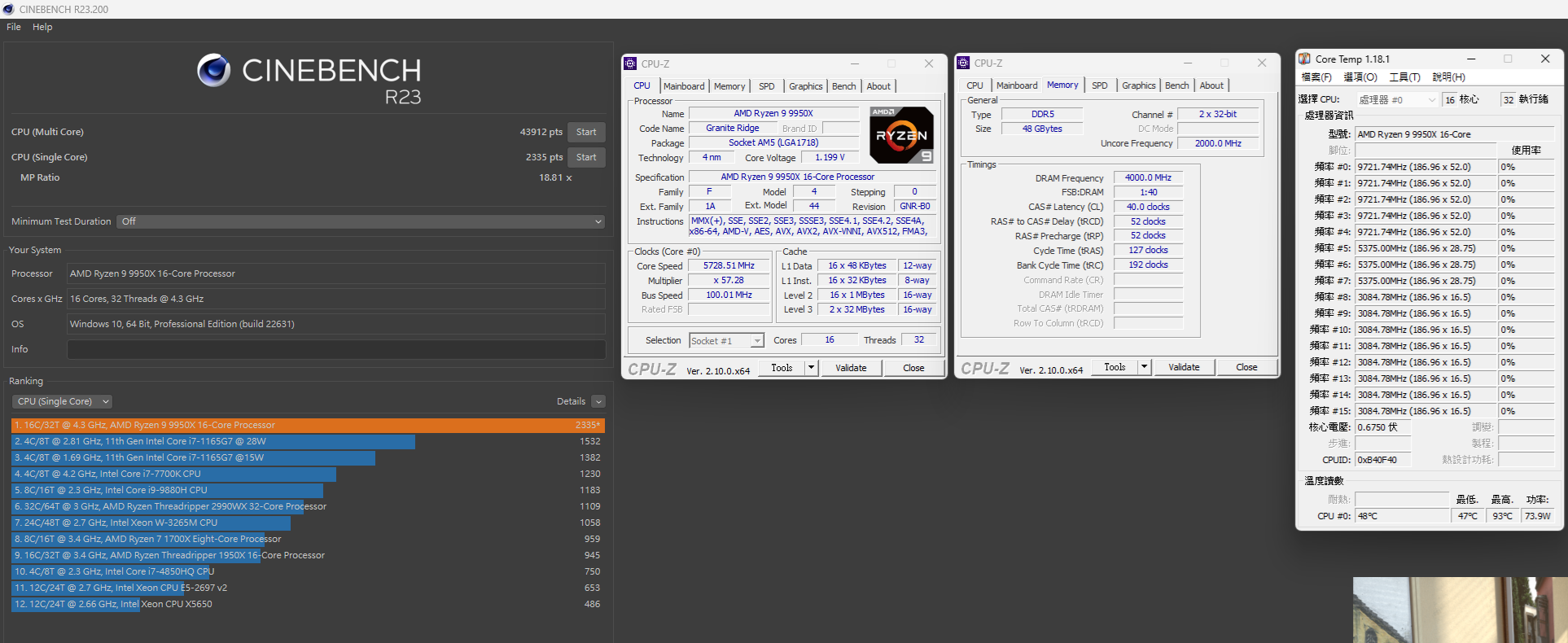Image resolution: width=1568 pixels, height=643 pixels.
Task: Open Core Temp 說明(H) menu
Action: pos(1448,77)
